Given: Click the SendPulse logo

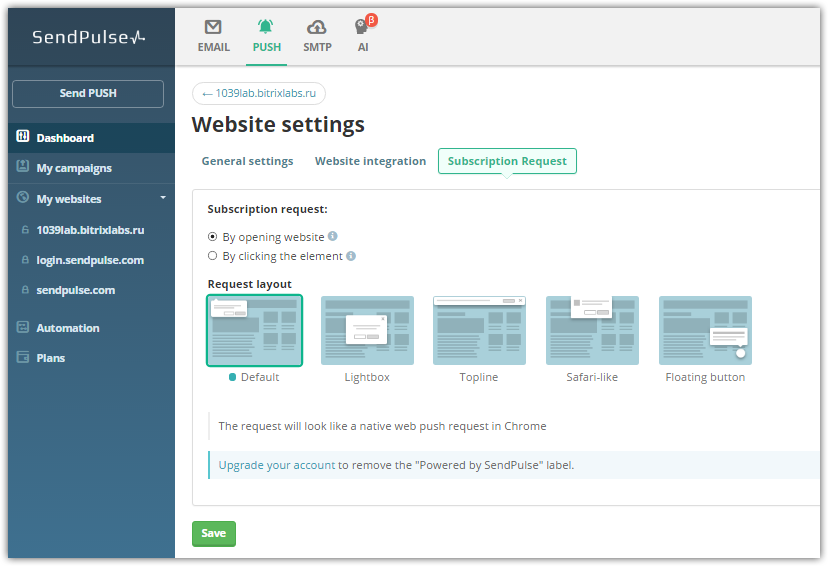Looking at the screenshot, I should pyautogui.click(x=88, y=37).
